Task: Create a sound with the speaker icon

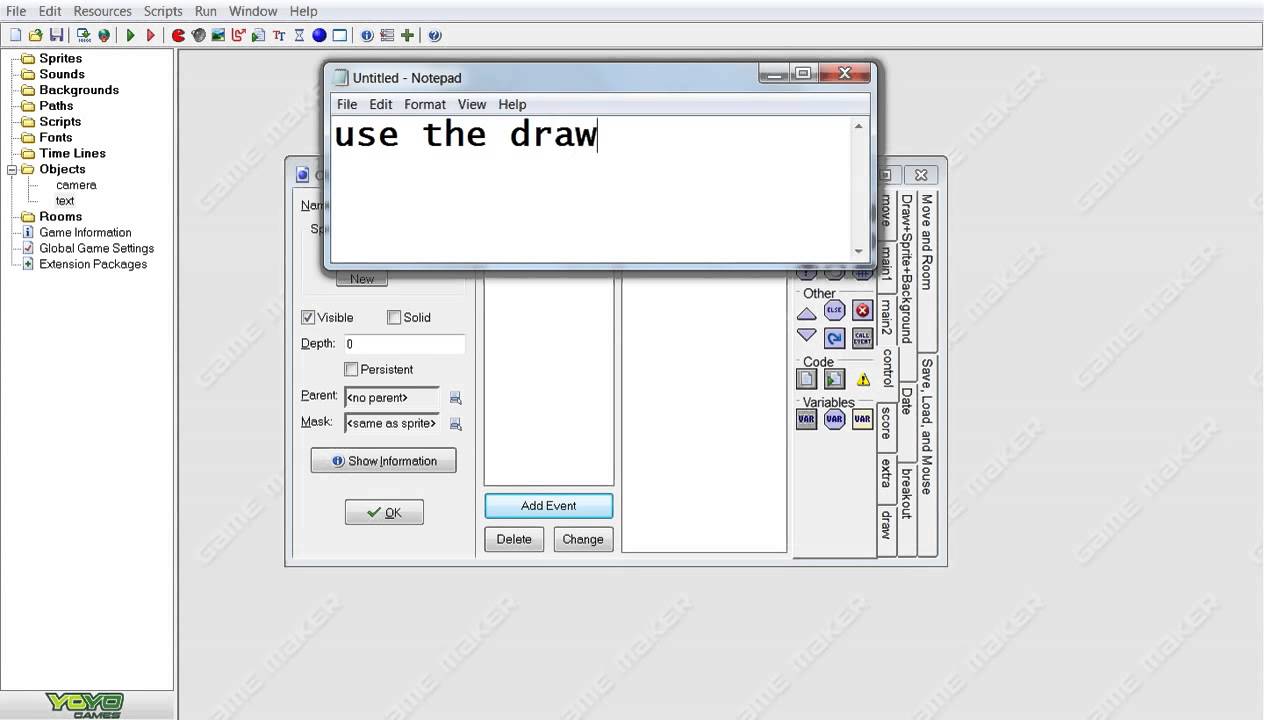Action: (198, 35)
